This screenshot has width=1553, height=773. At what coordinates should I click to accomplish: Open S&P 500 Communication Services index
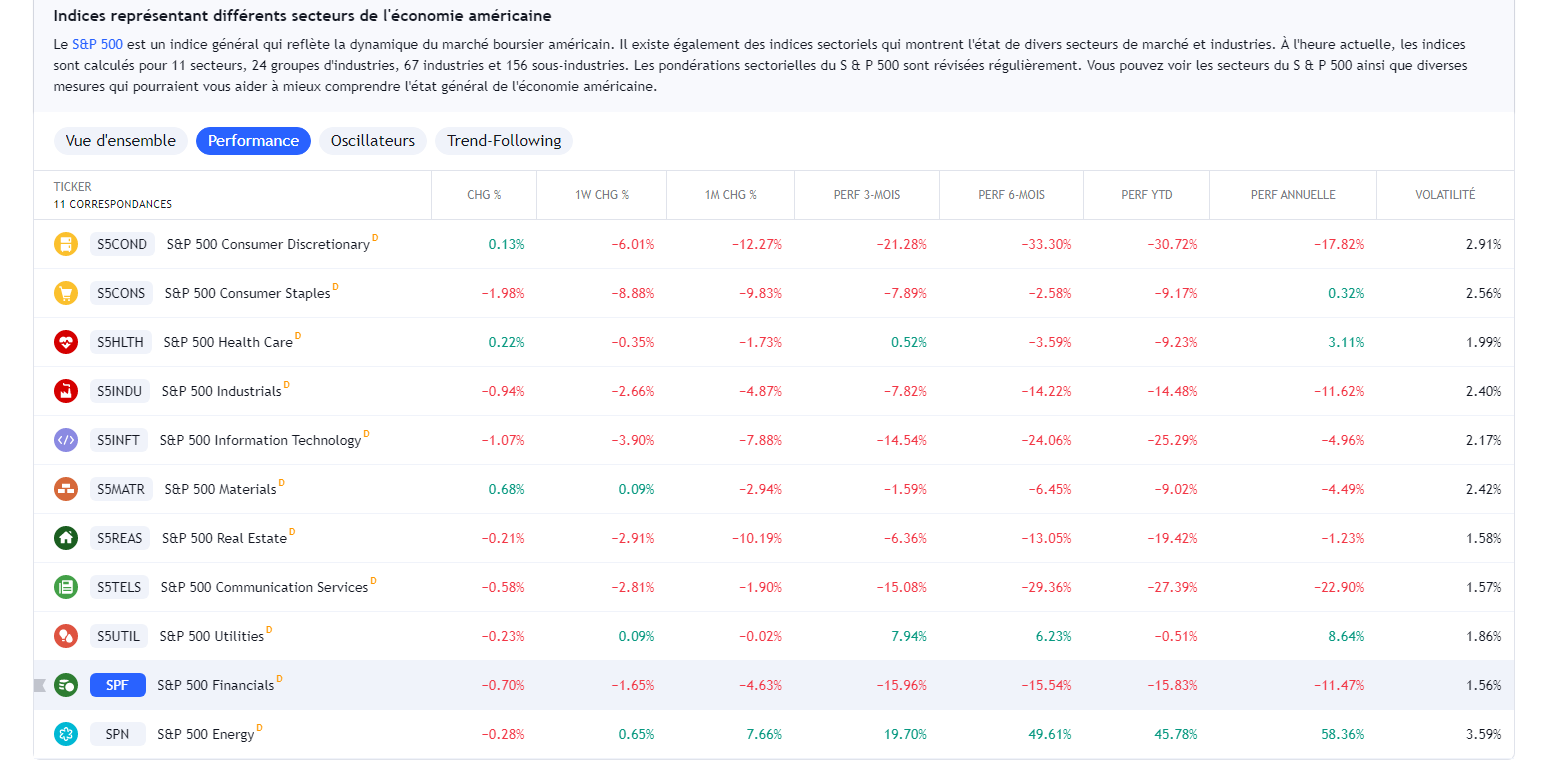(264, 588)
